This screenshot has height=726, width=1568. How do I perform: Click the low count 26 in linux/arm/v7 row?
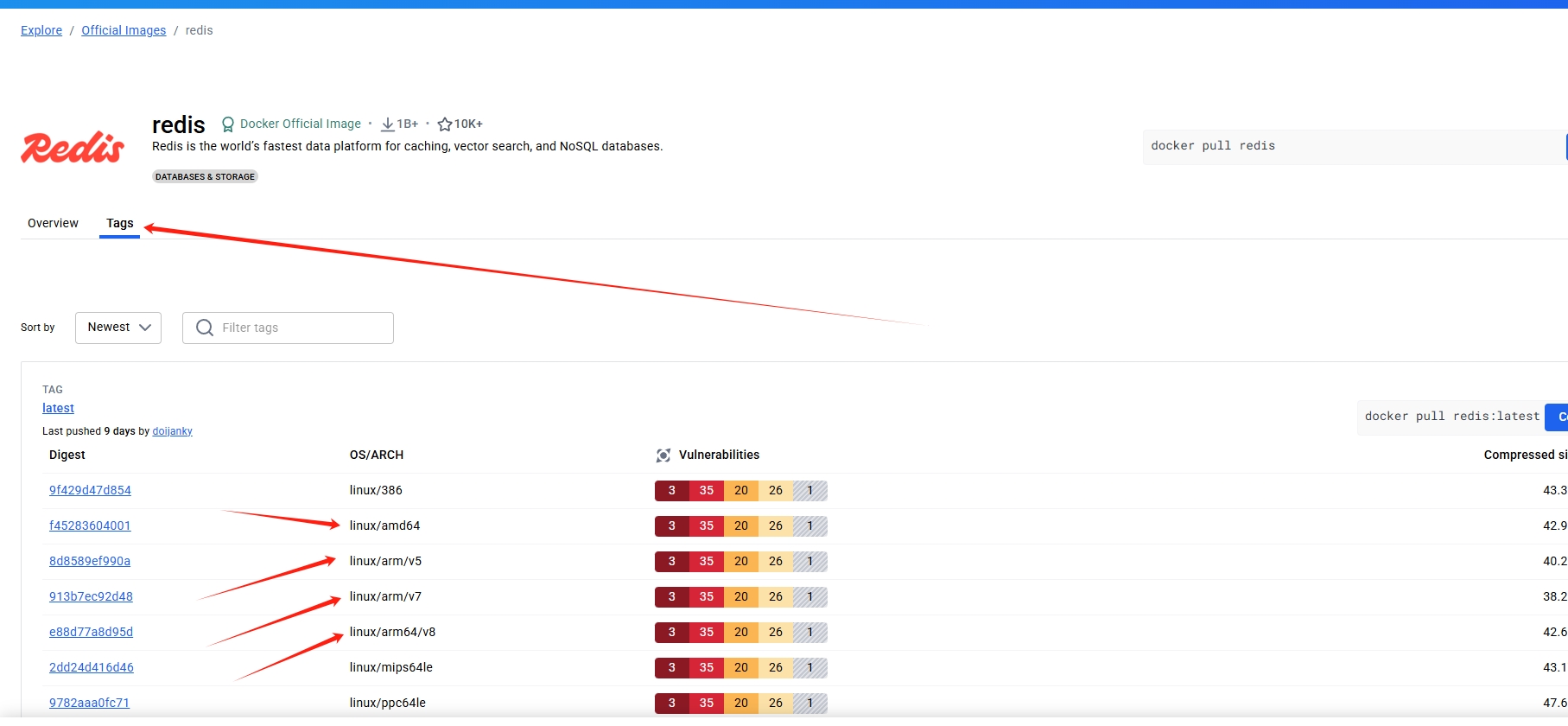coord(776,597)
